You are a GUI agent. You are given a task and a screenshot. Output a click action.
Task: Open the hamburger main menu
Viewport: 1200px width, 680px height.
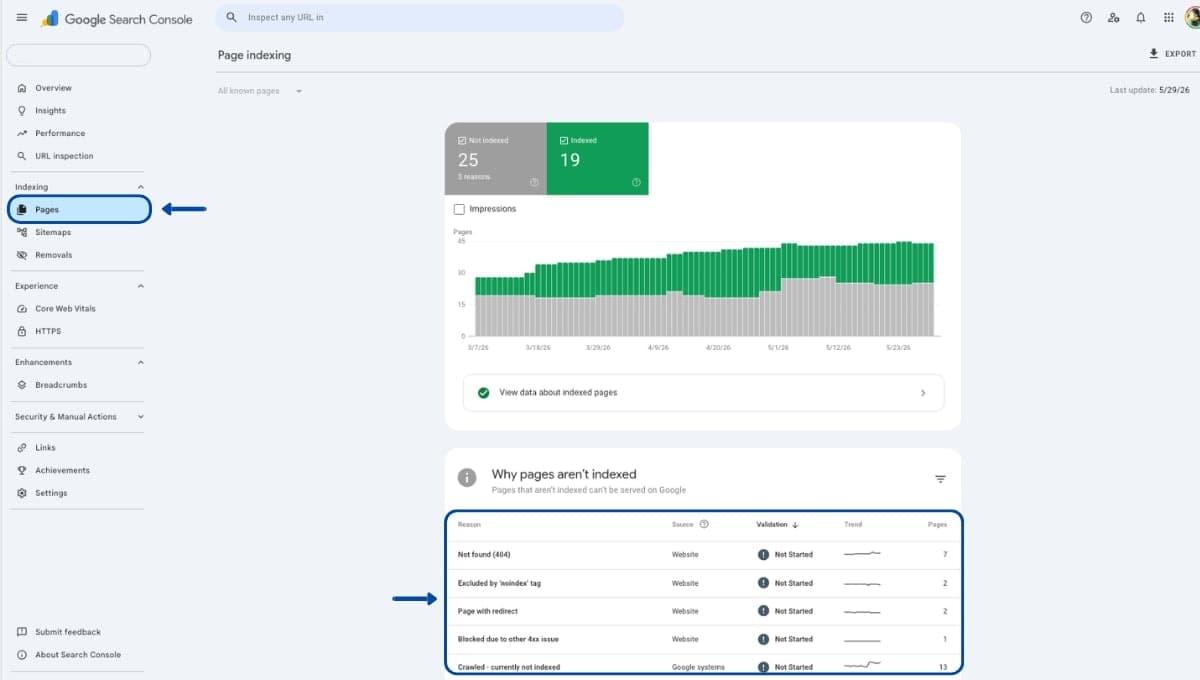coord(22,18)
